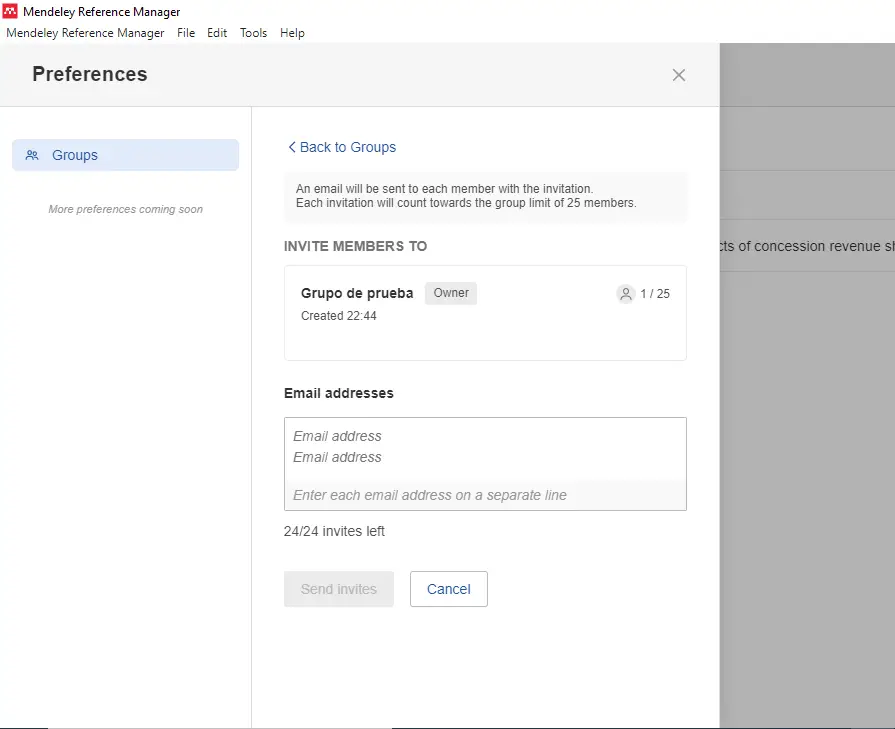Click More preferences coming soon note

[126, 209]
